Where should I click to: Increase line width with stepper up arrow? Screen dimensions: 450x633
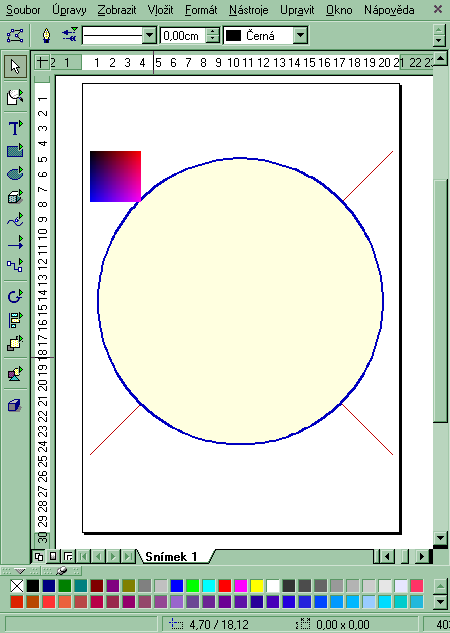[213, 31]
